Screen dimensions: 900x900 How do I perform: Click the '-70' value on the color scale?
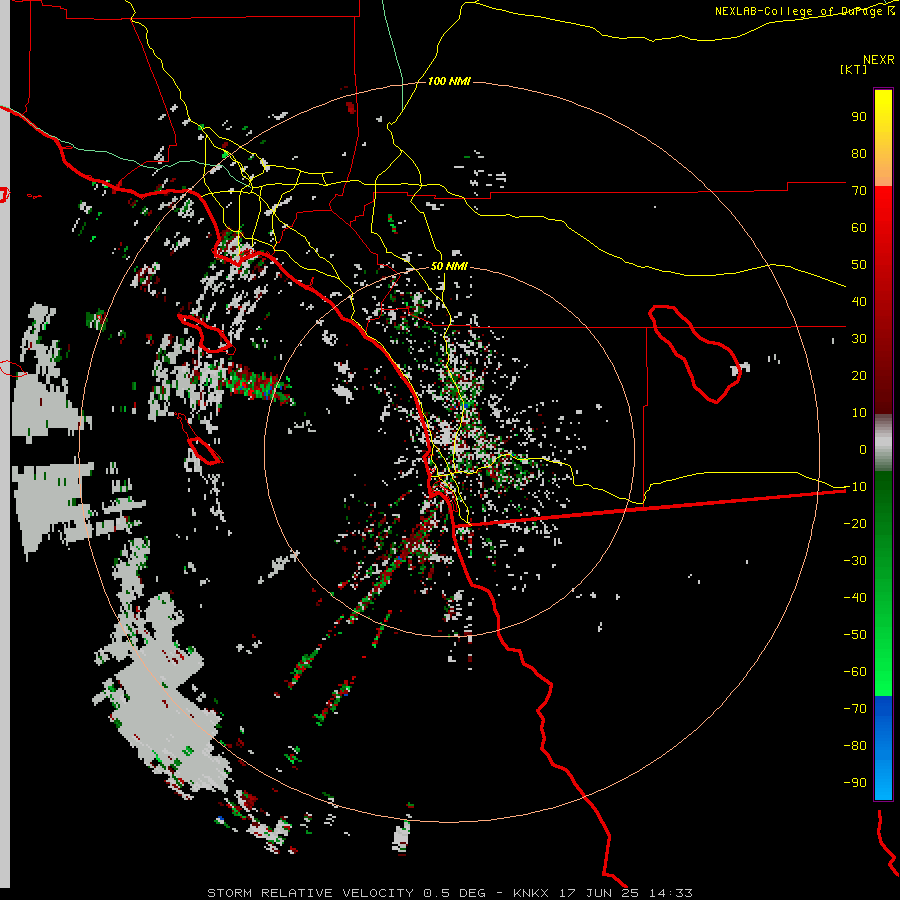point(855,708)
